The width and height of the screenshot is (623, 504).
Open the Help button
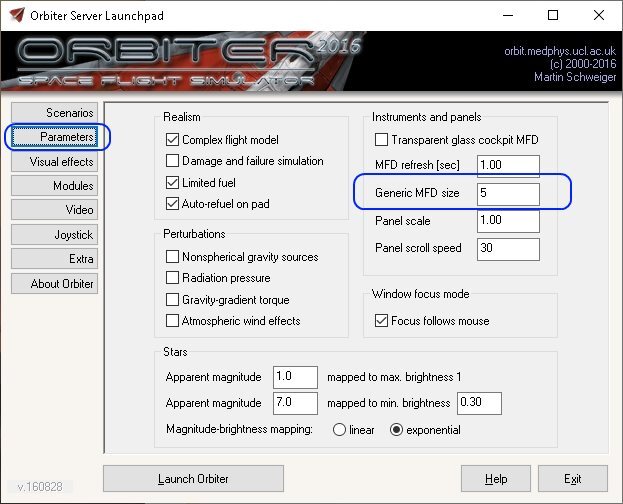coord(496,479)
